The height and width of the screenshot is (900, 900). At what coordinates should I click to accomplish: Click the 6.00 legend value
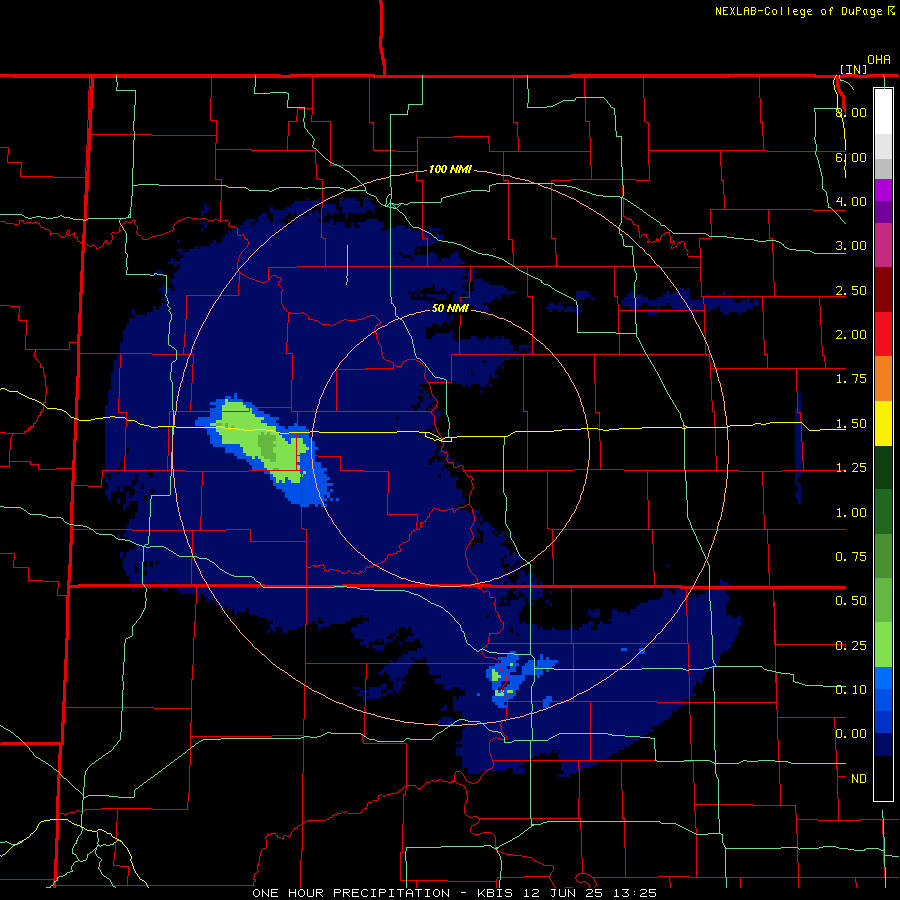tap(851, 157)
